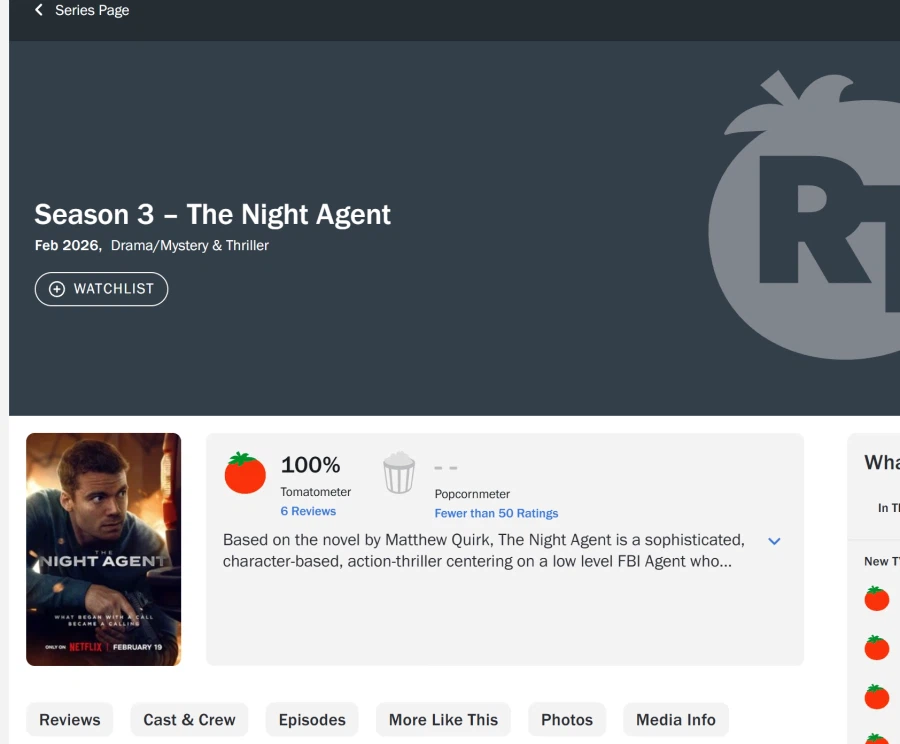Viewport: 900px width, 744px height.
Task: Add Season 3 to Watchlist
Action: (x=101, y=289)
